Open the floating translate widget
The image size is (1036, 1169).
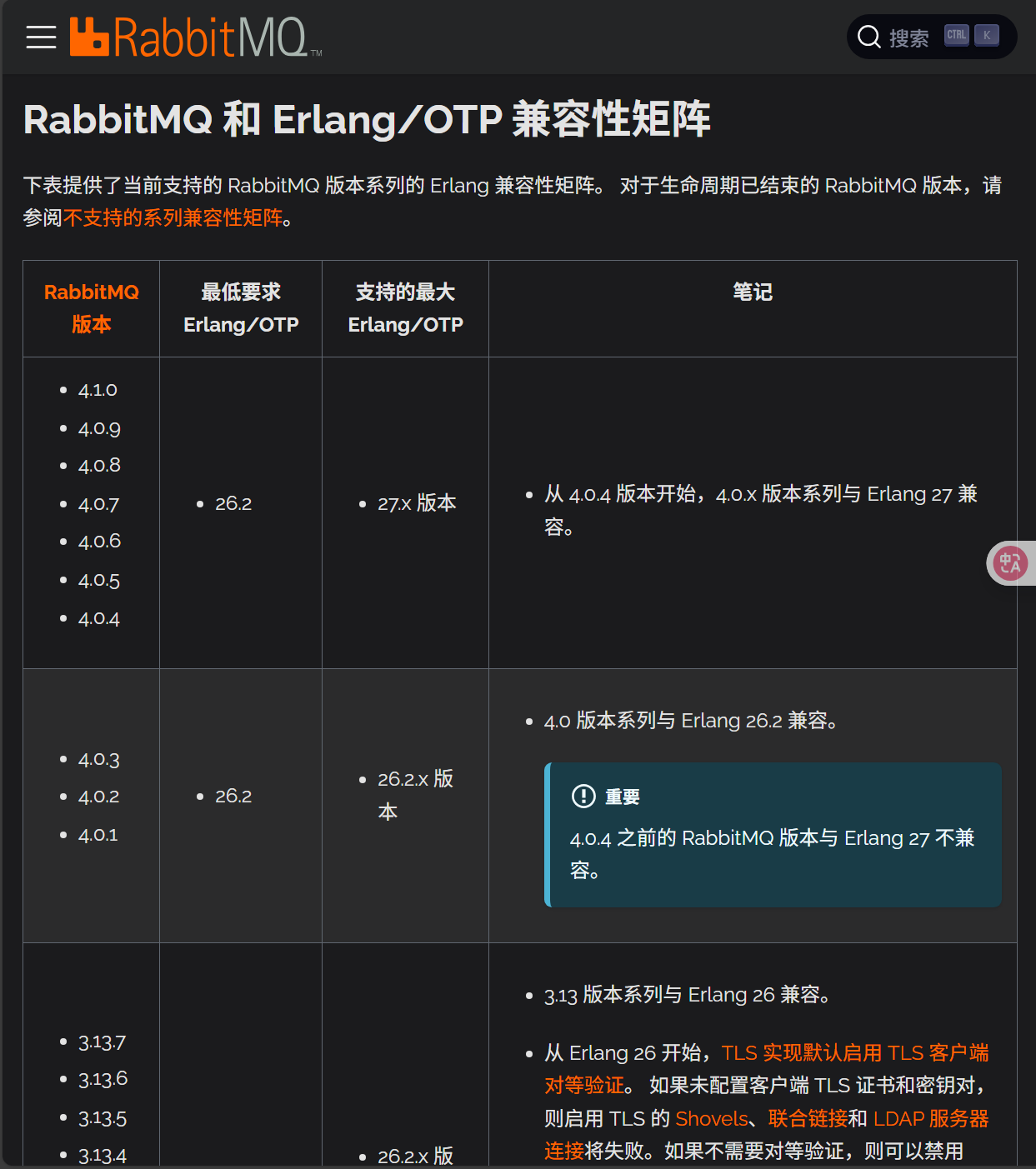[1010, 563]
